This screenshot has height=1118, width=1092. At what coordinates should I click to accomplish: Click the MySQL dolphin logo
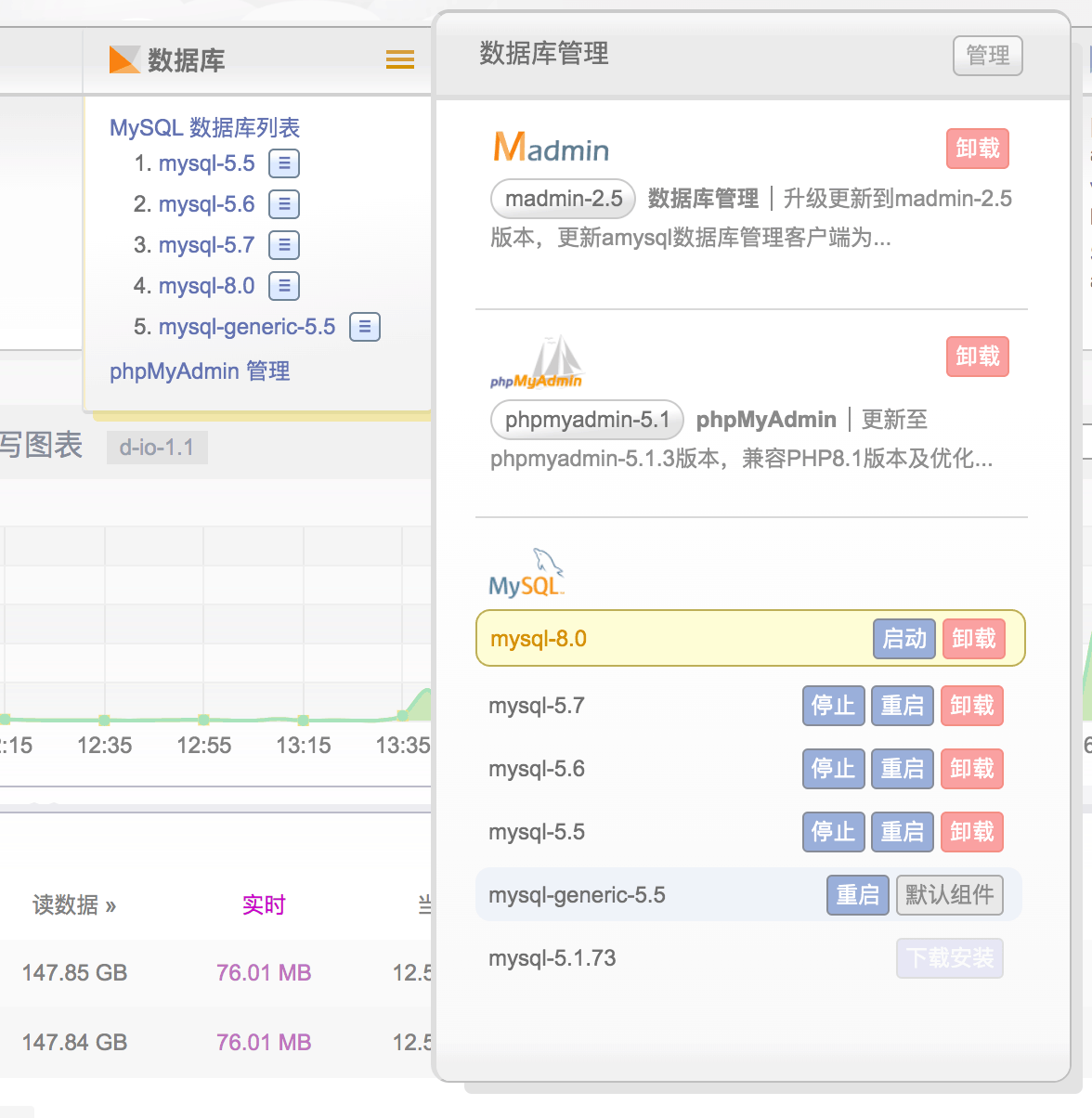pyautogui.click(x=526, y=573)
